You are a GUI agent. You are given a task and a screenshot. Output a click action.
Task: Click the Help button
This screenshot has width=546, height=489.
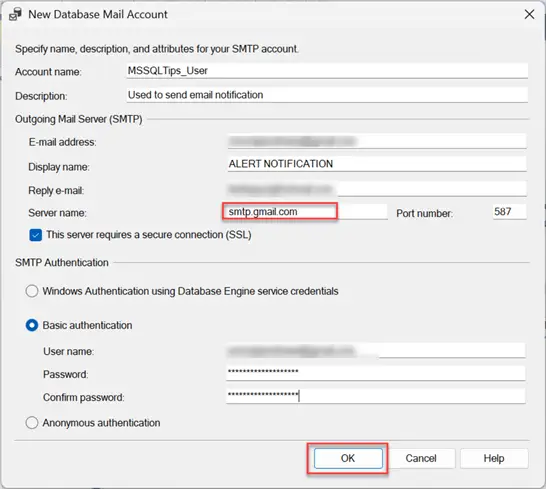click(494, 458)
